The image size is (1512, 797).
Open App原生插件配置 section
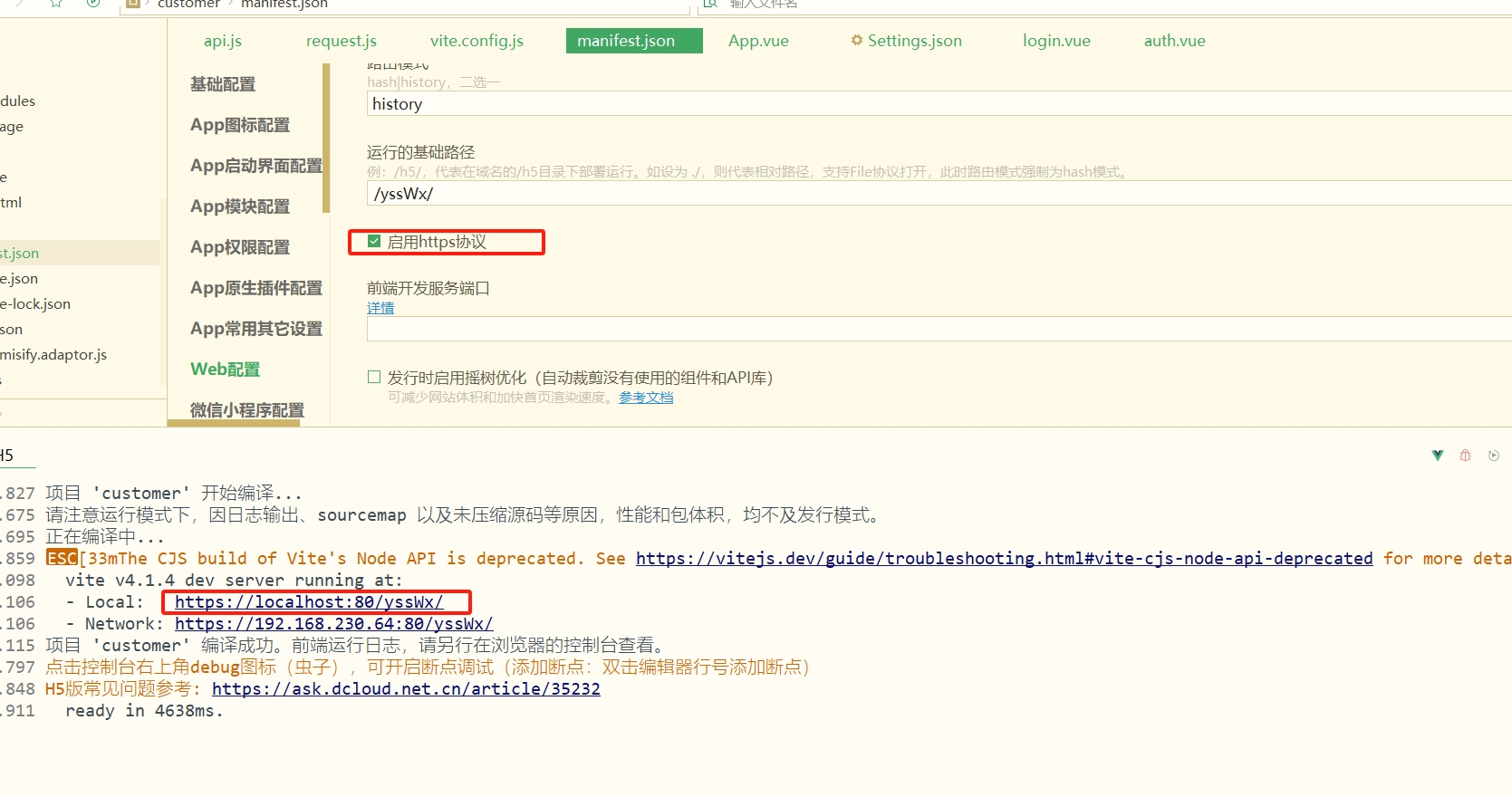(x=256, y=288)
